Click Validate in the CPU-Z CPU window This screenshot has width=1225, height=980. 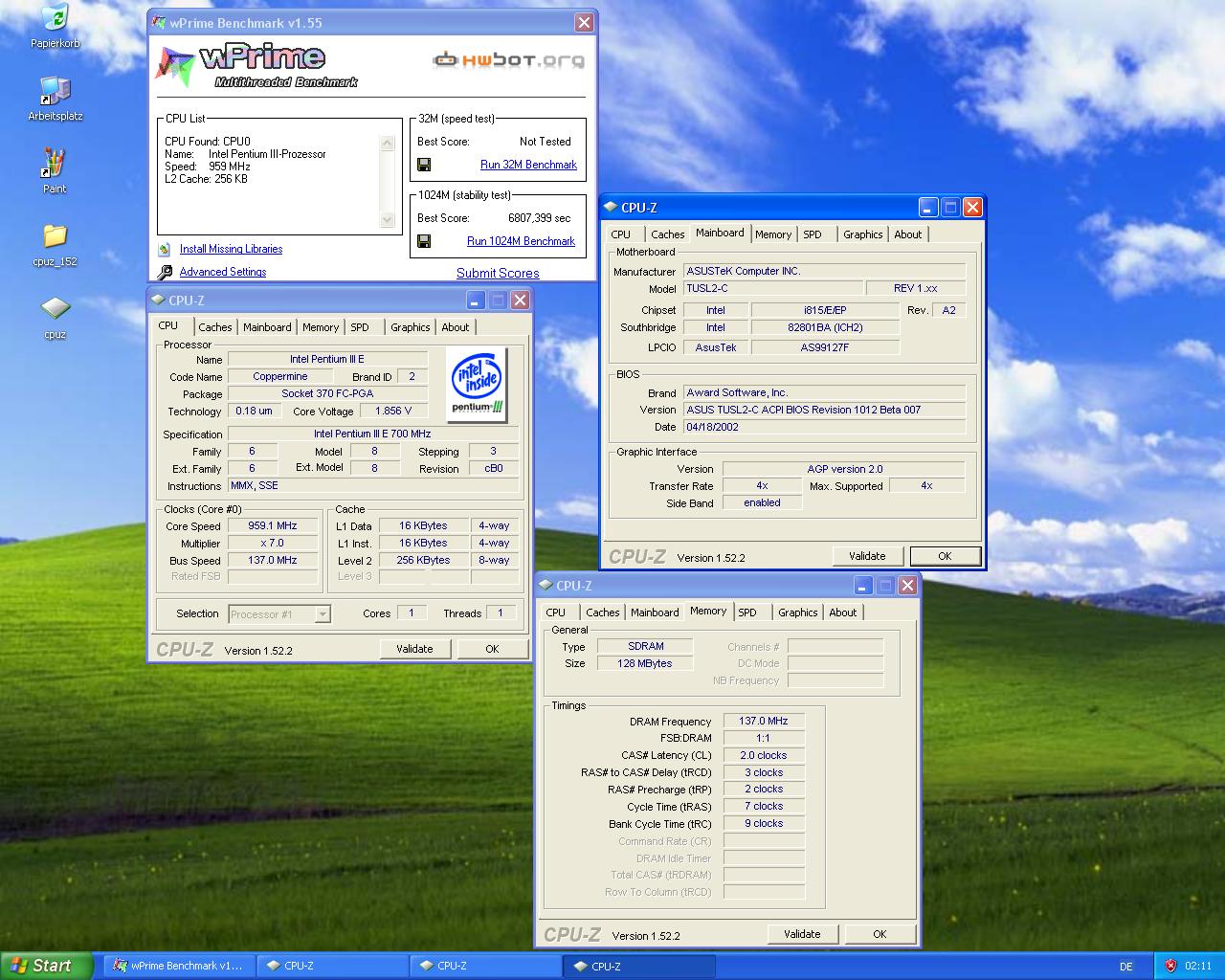pyautogui.click(x=414, y=649)
